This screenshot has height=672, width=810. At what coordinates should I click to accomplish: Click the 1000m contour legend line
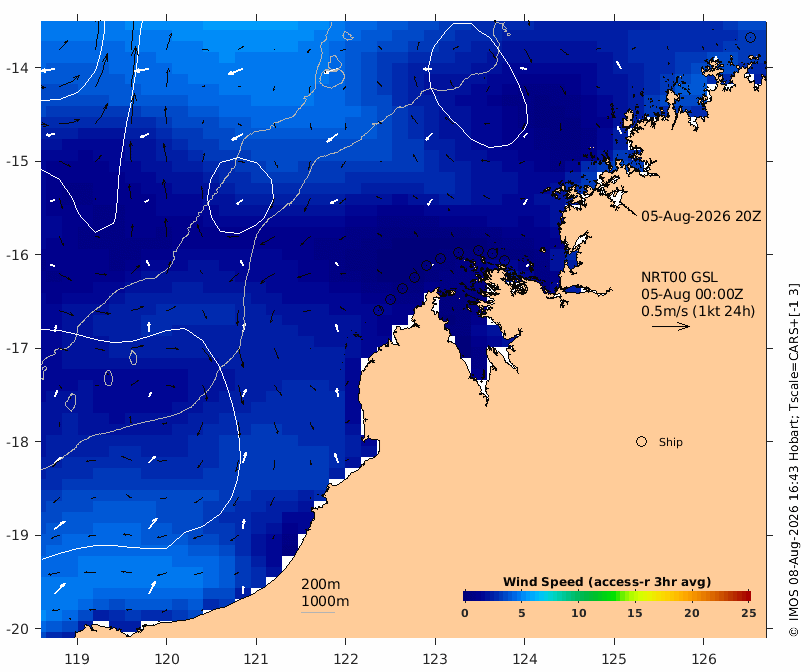318,613
